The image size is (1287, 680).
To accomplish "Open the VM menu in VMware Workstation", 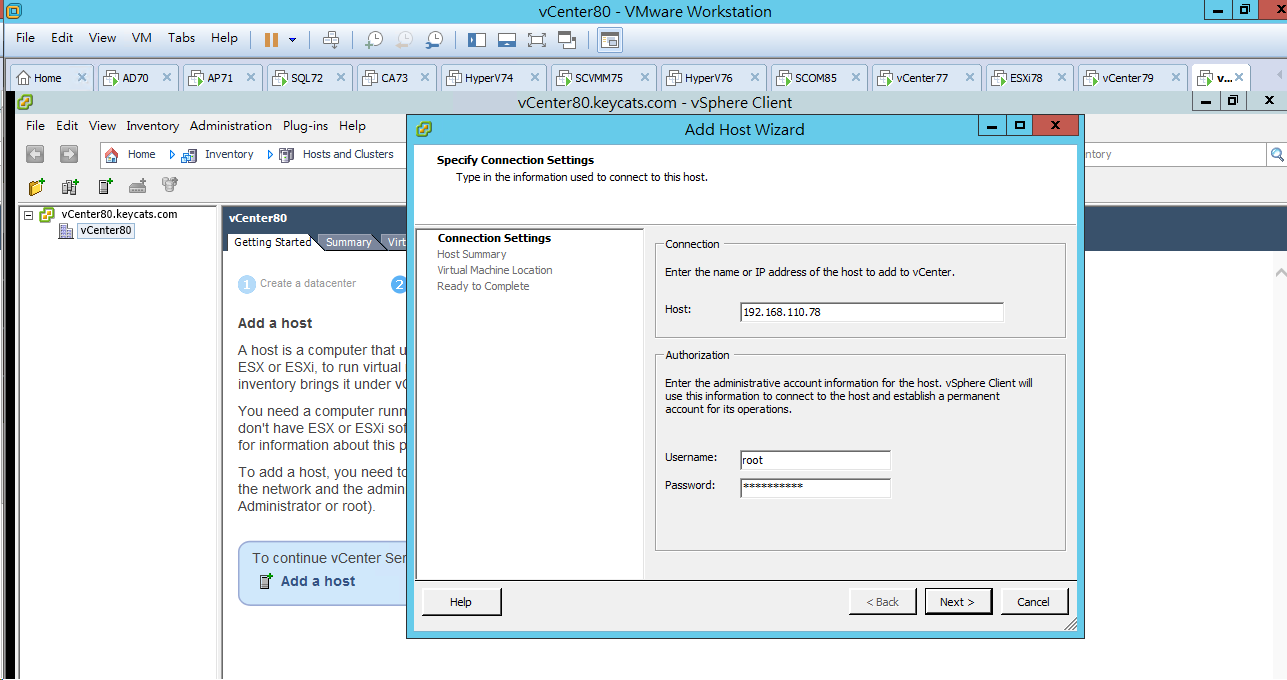I will click(142, 38).
